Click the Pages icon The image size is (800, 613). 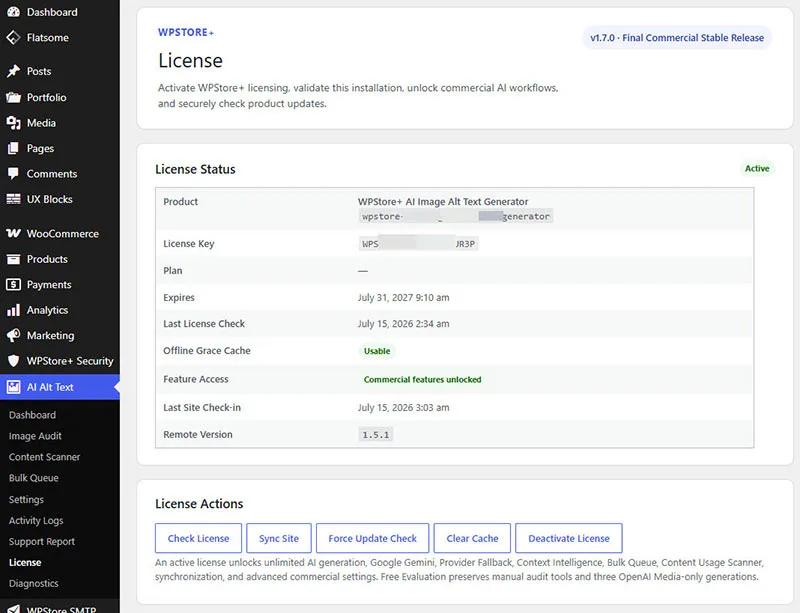(13, 149)
